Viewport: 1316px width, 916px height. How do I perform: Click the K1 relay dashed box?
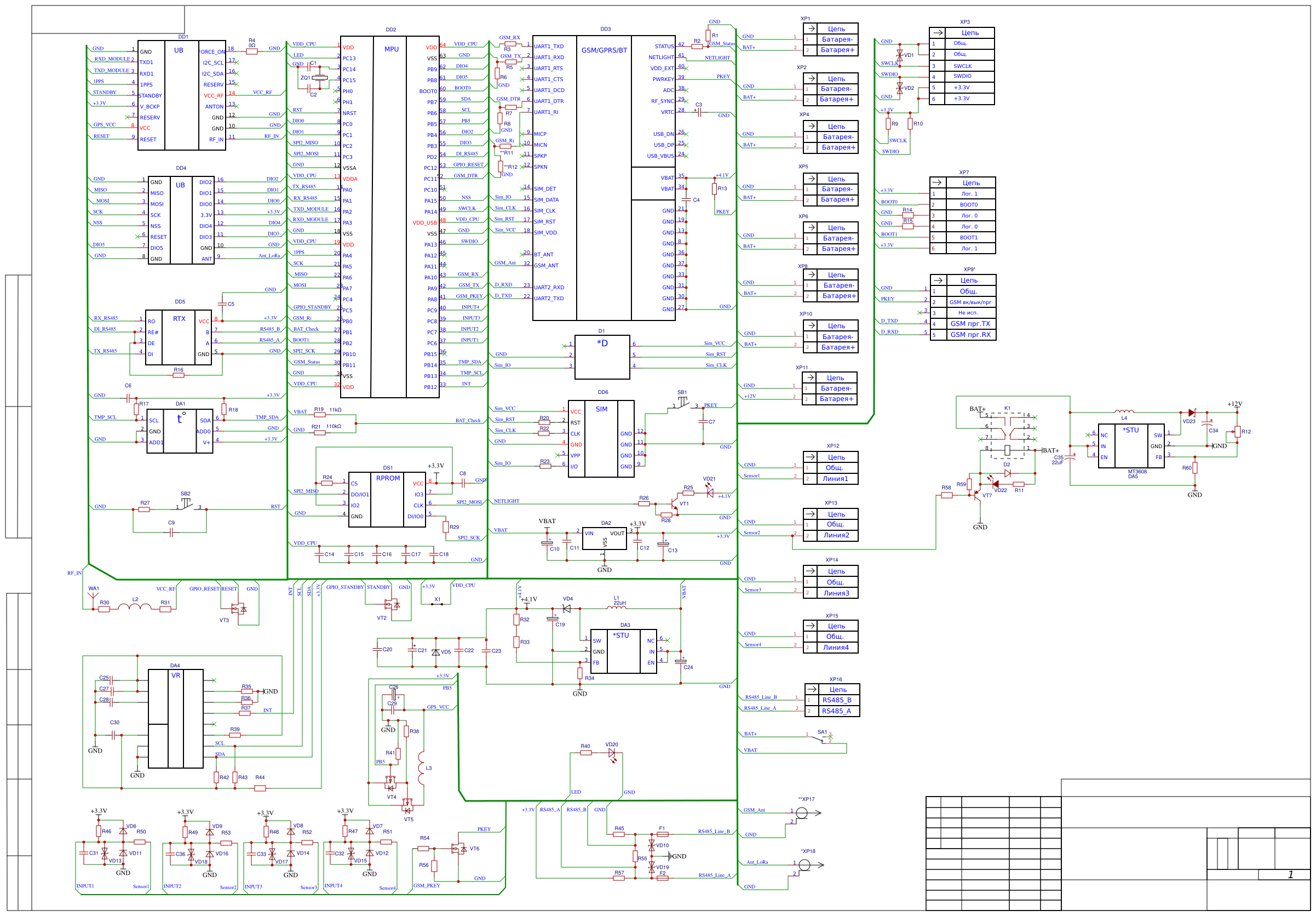1007,436
